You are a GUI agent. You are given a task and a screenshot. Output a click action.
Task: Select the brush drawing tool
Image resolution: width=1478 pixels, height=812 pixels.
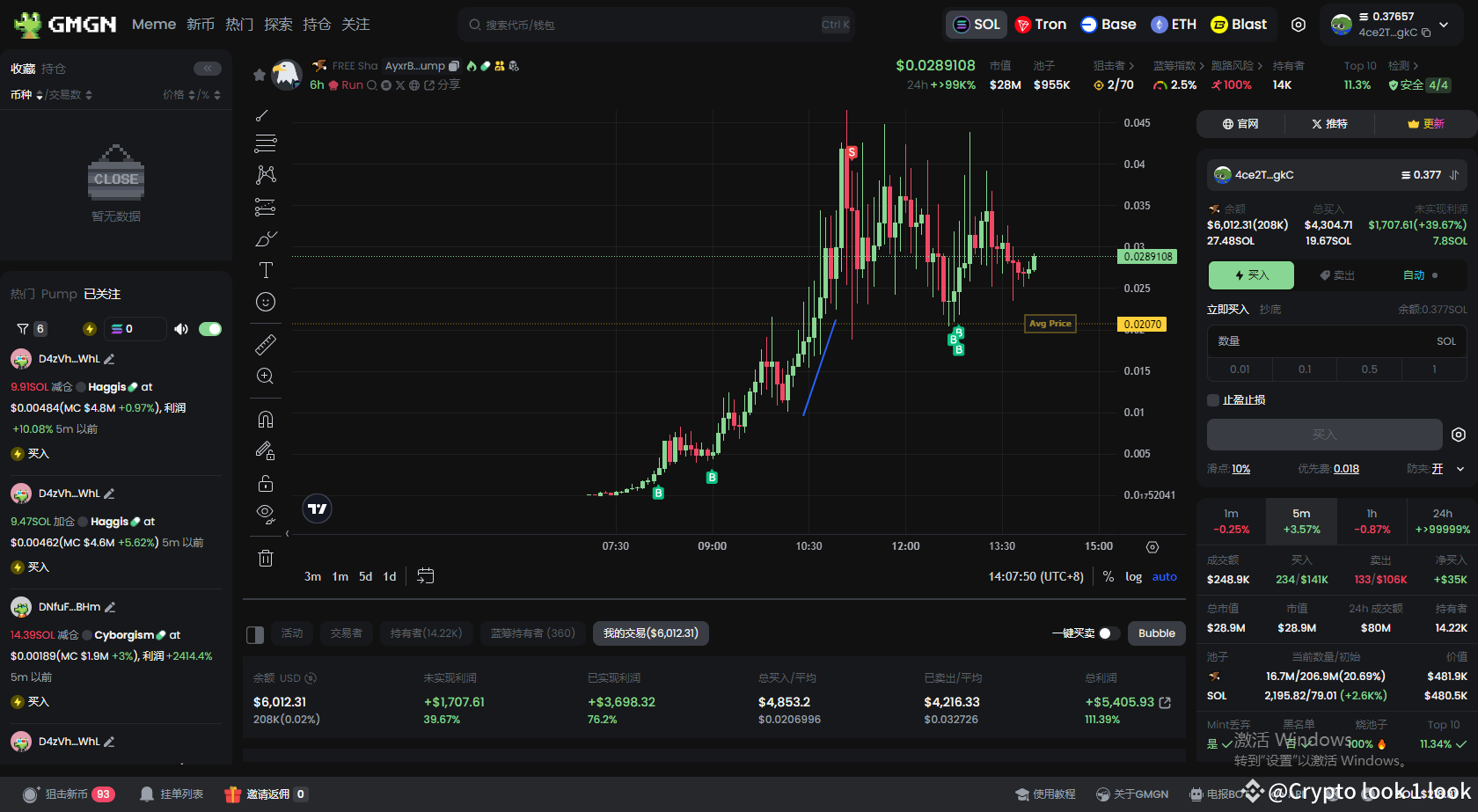[x=266, y=238]
